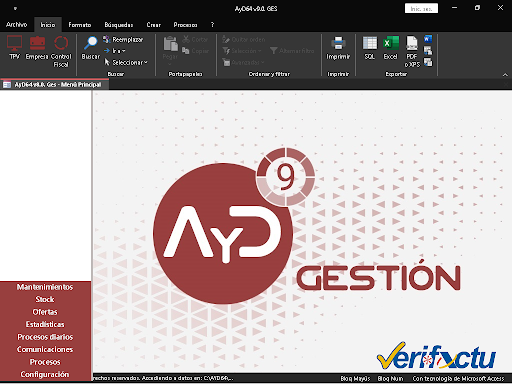Image resolution: width=512 pixels, height=384 pixels.
Task: Open the Seleccionar dropdown
Action: pos(126,62)
